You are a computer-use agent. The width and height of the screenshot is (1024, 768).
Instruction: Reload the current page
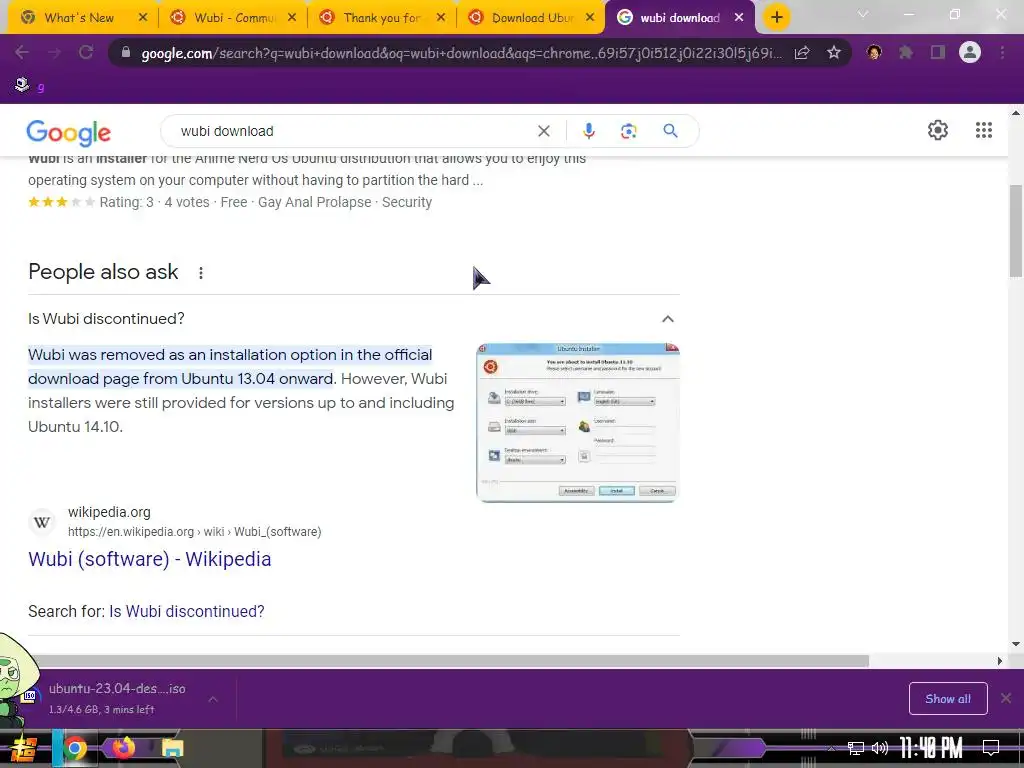[x=86, y=52]
